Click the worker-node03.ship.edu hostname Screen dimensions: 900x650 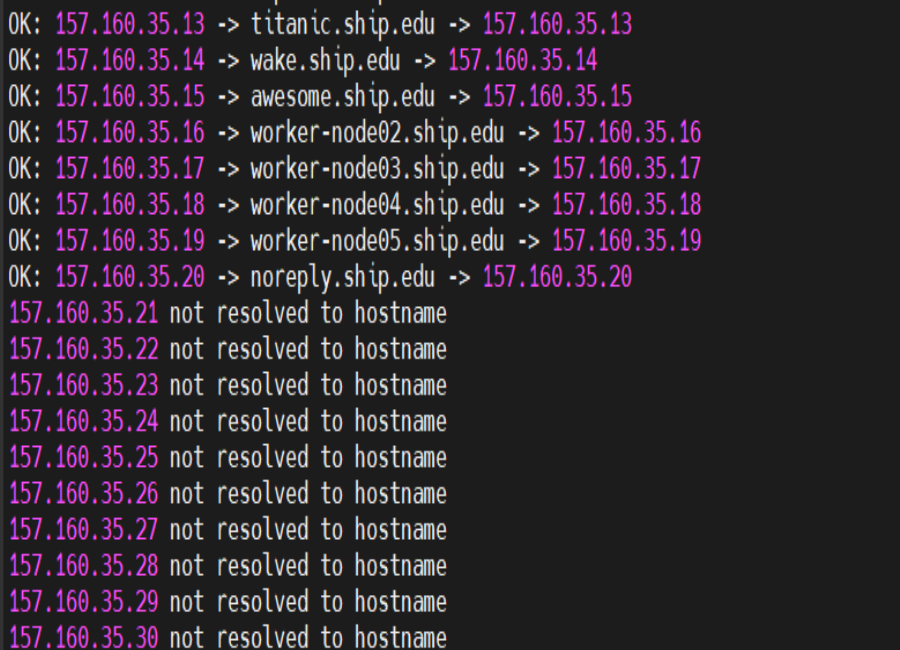click(377, 168)
